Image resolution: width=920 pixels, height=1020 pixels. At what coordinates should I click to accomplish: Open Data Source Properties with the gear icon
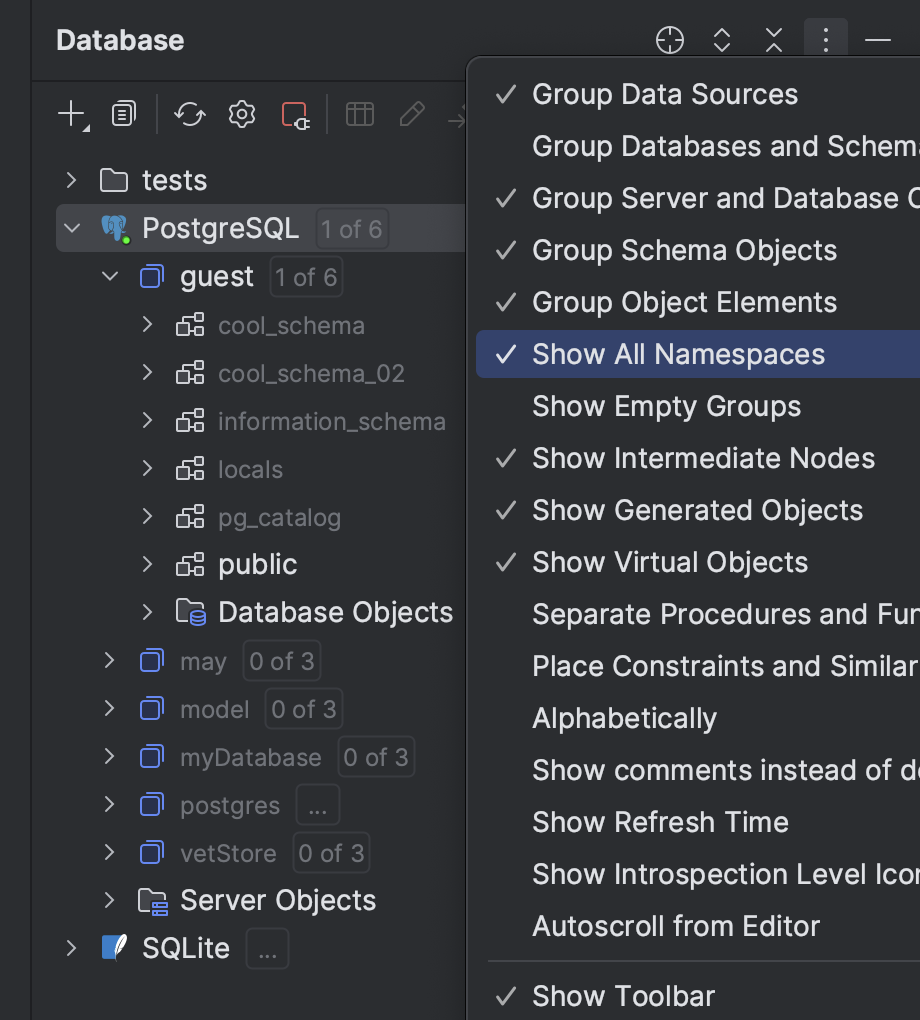(x=240, y=113)
